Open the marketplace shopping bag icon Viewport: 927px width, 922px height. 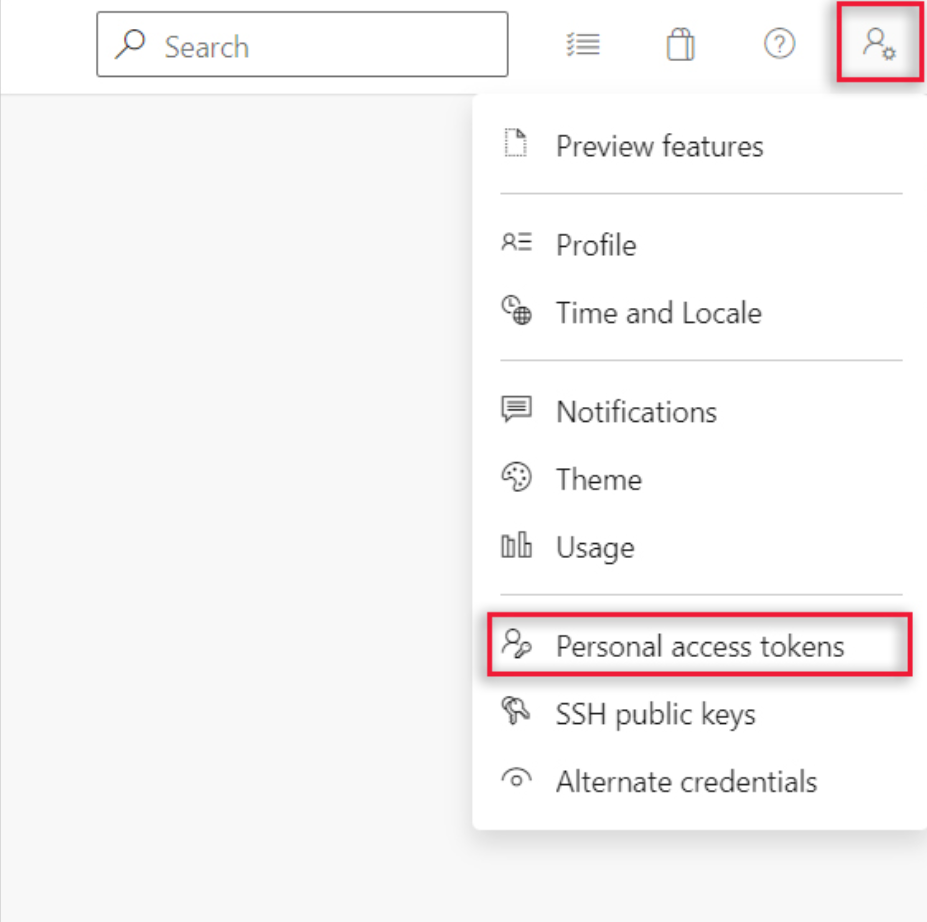click(x=681, y=45)
